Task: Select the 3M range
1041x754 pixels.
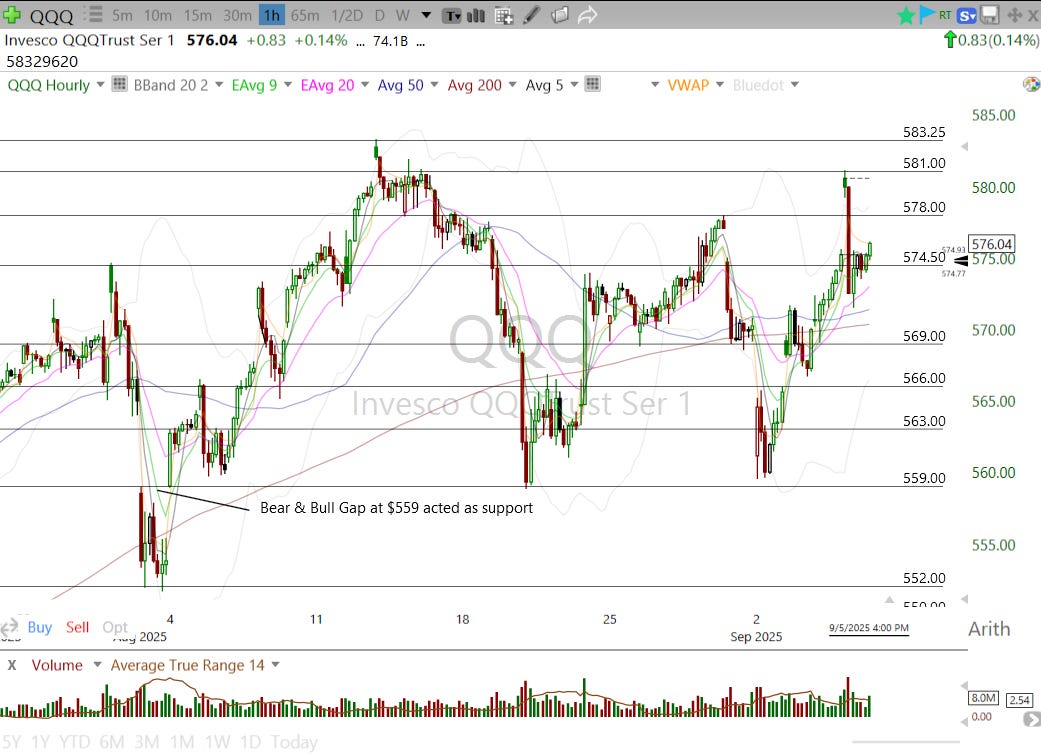Action: click(147, 741)
